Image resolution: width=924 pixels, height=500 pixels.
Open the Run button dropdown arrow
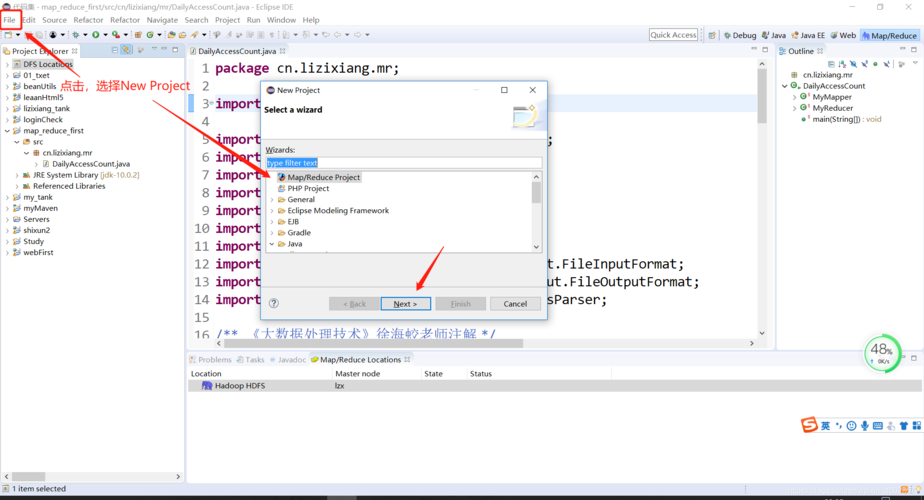click(x=105, y=35)
